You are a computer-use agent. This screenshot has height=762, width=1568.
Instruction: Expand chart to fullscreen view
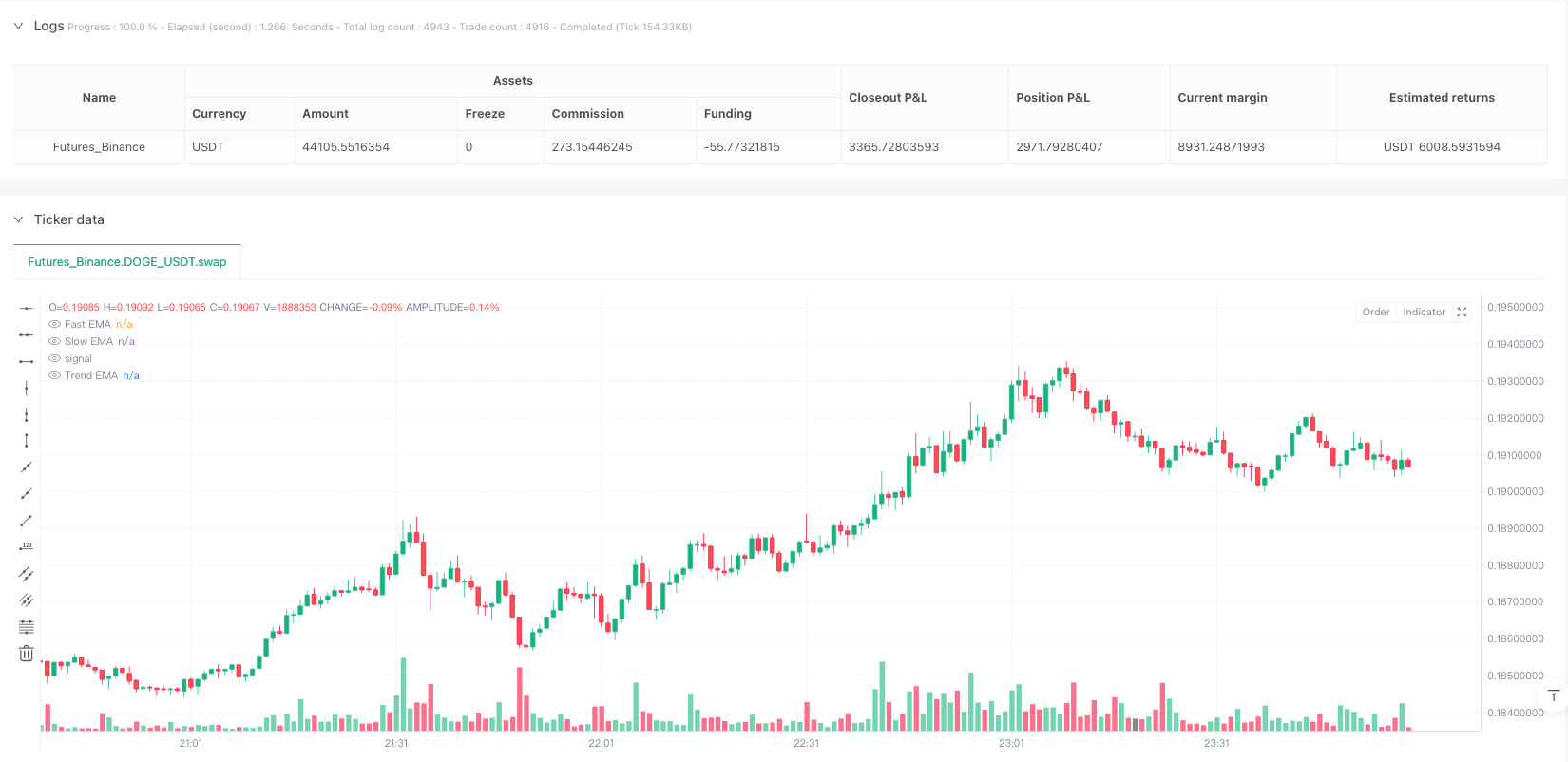[x=1462, y=312]
